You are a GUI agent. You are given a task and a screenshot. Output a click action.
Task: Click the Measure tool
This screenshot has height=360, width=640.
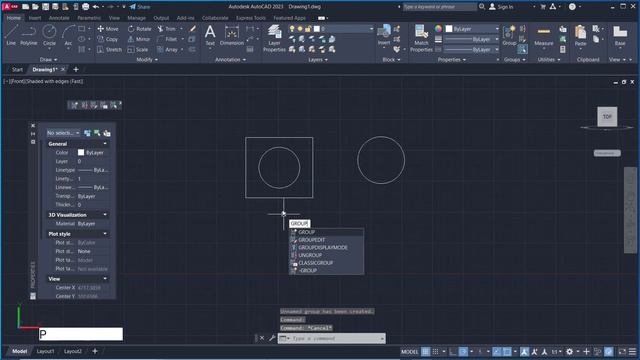544,36
